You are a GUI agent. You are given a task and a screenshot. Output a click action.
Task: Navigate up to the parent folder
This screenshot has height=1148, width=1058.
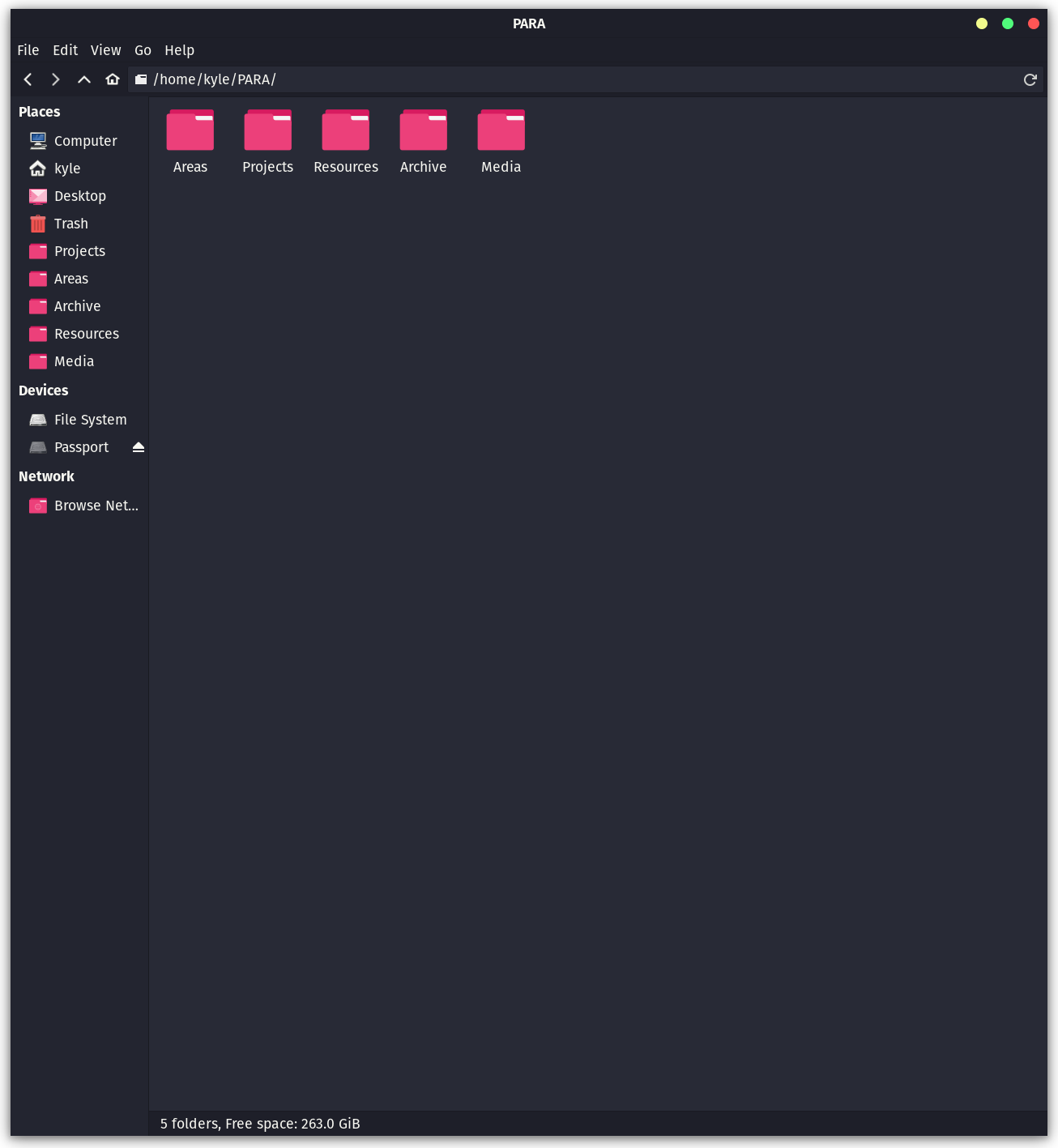tap(83, 79)
